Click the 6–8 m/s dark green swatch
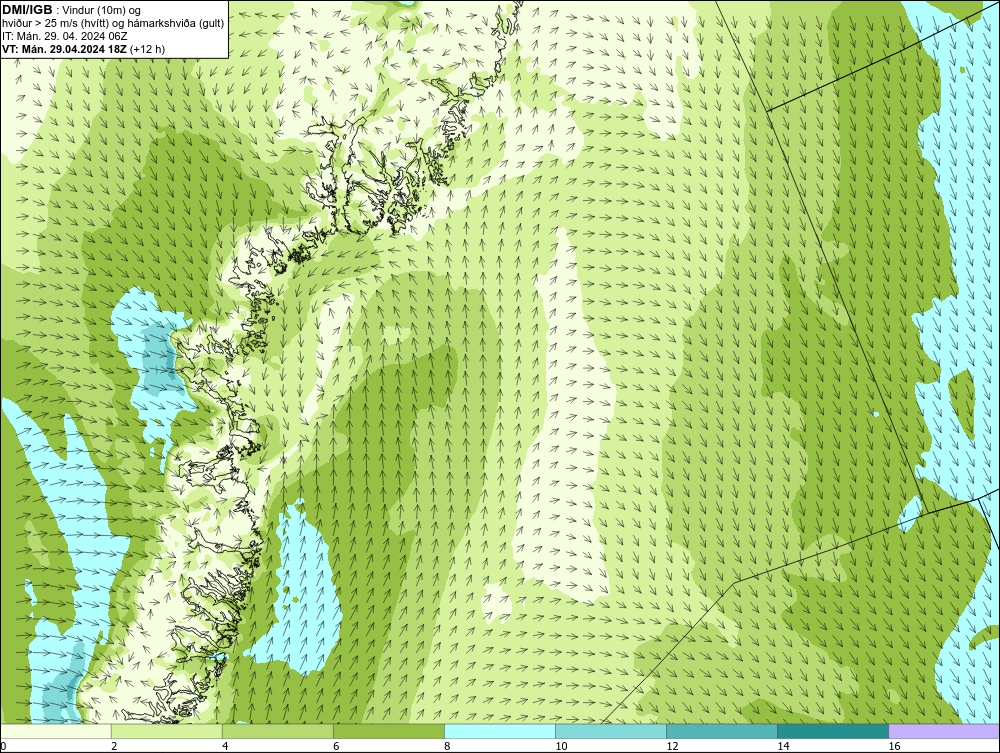The height and width of the screenshot is (753, 1000). [x=388, y=731]
